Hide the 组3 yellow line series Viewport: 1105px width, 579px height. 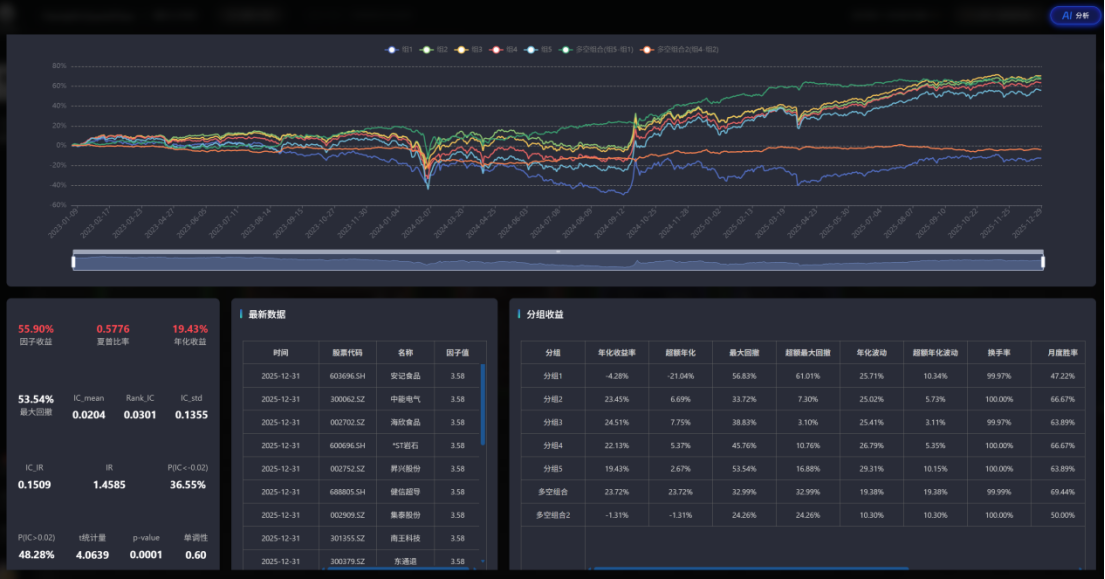pos(461,49)
